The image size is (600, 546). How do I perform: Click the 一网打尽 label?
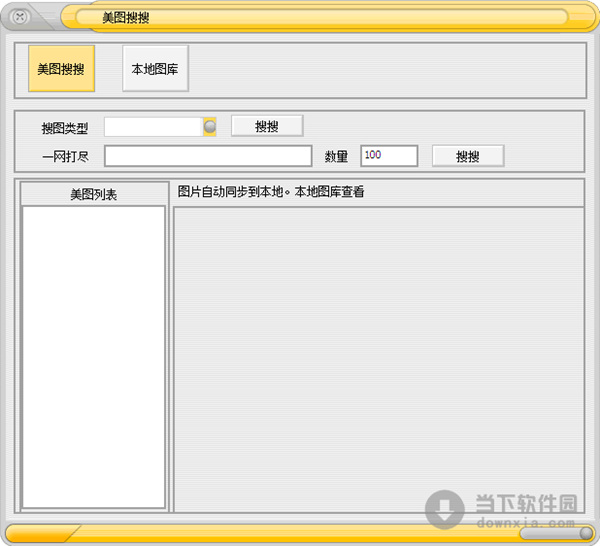tap(65, 156)
